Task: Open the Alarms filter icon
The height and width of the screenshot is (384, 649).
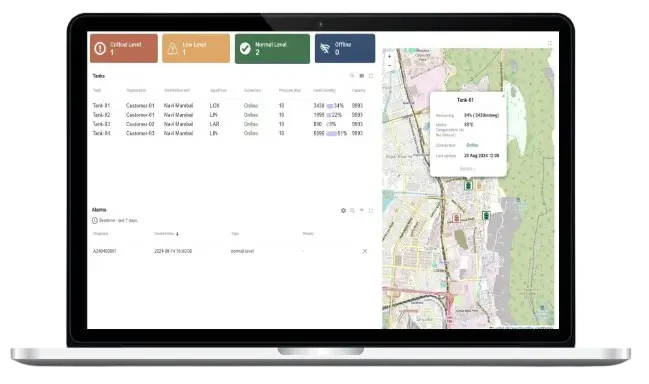Action: tap(361, 211)
